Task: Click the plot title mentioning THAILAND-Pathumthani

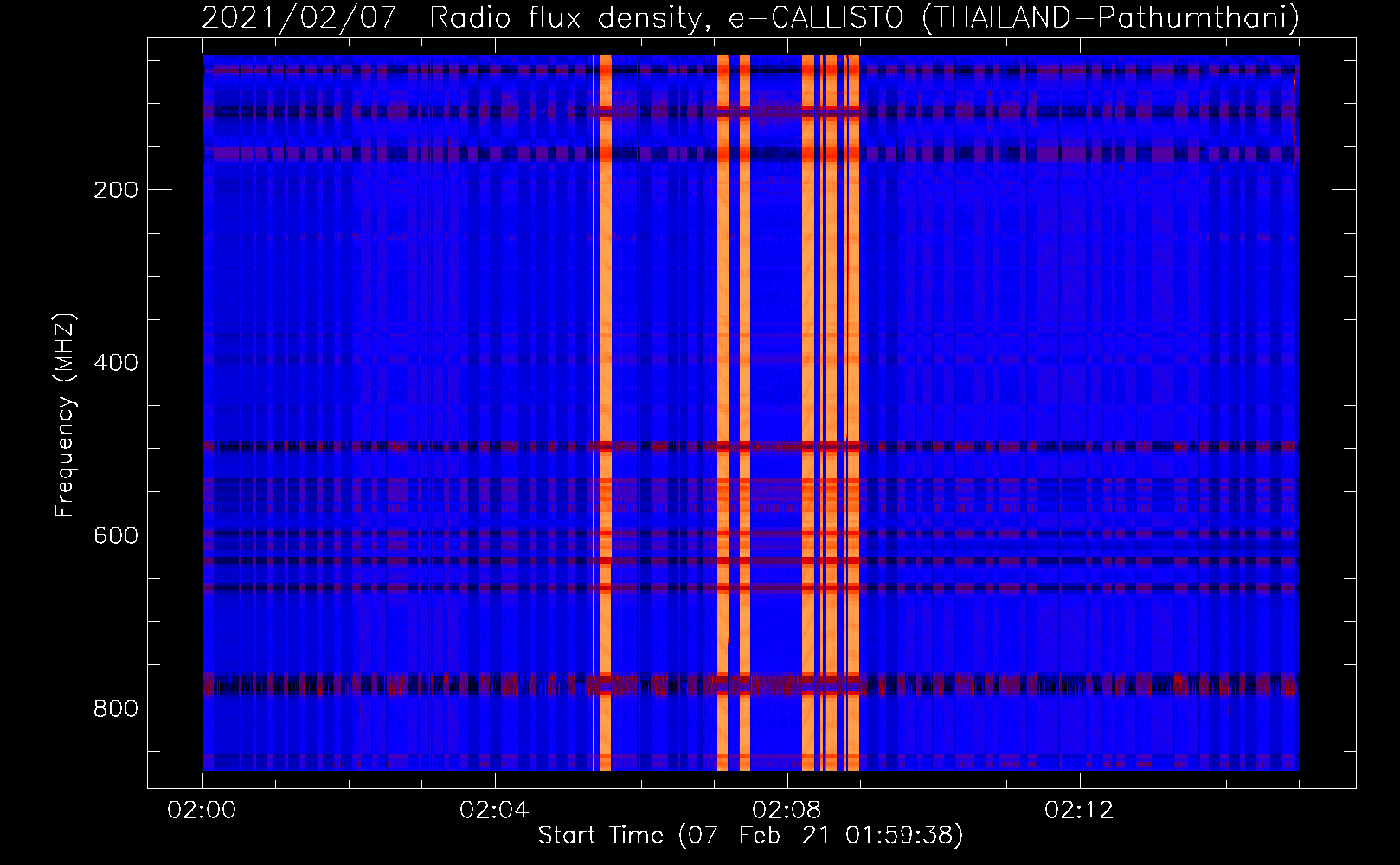Action: tap(750, 17)
